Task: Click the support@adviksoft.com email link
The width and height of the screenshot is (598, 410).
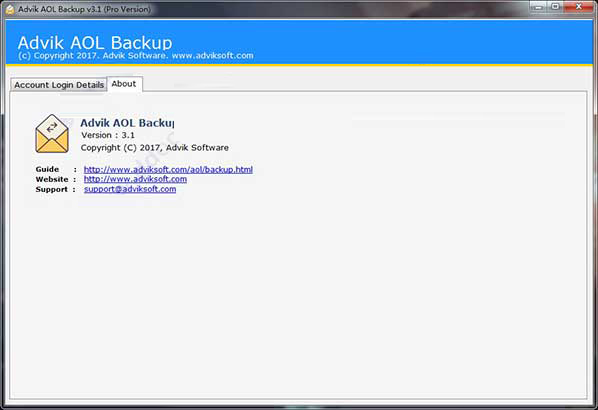Action: tap(130, 189)
